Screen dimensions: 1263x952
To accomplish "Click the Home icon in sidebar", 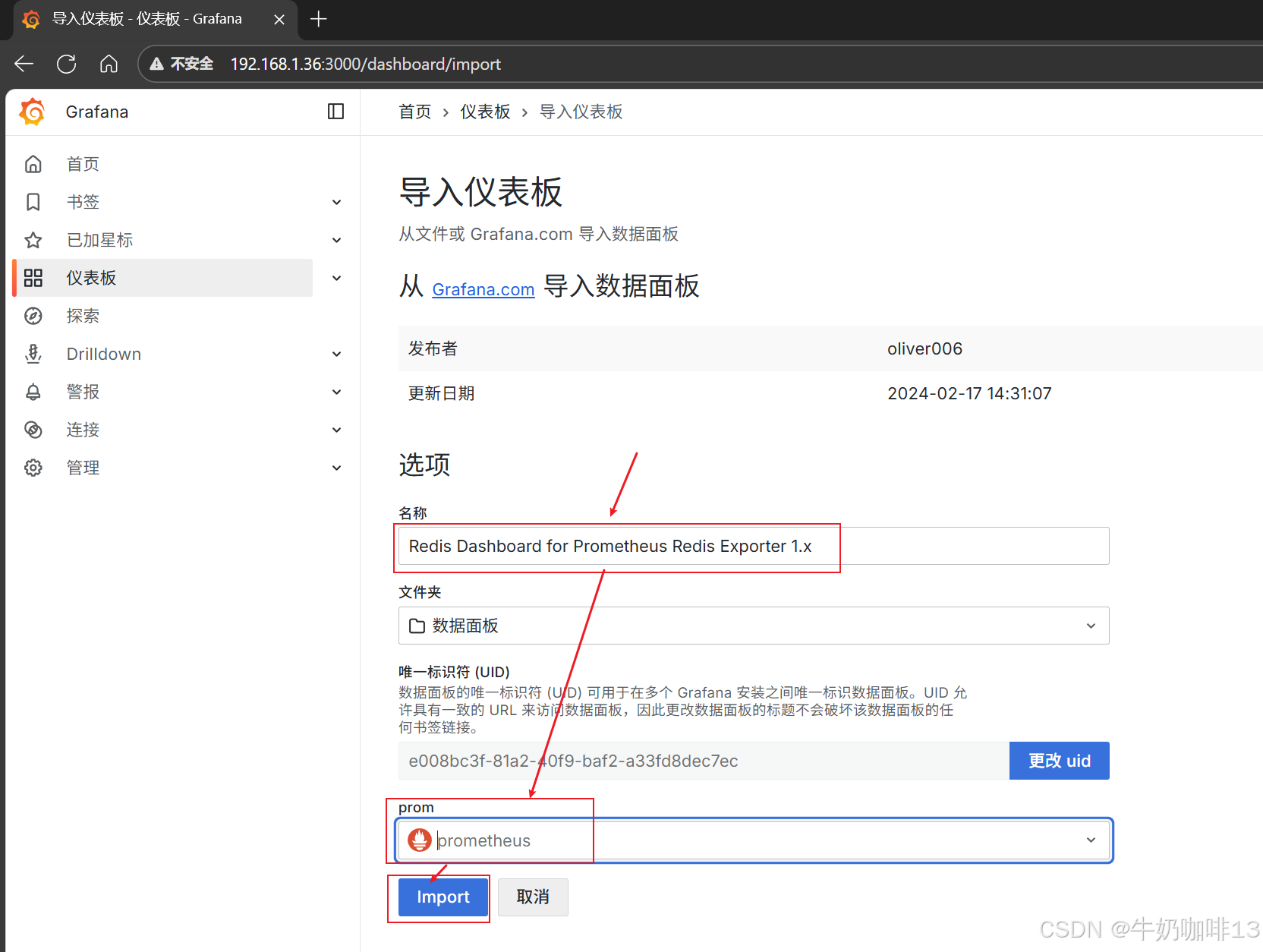I will 33,164.
